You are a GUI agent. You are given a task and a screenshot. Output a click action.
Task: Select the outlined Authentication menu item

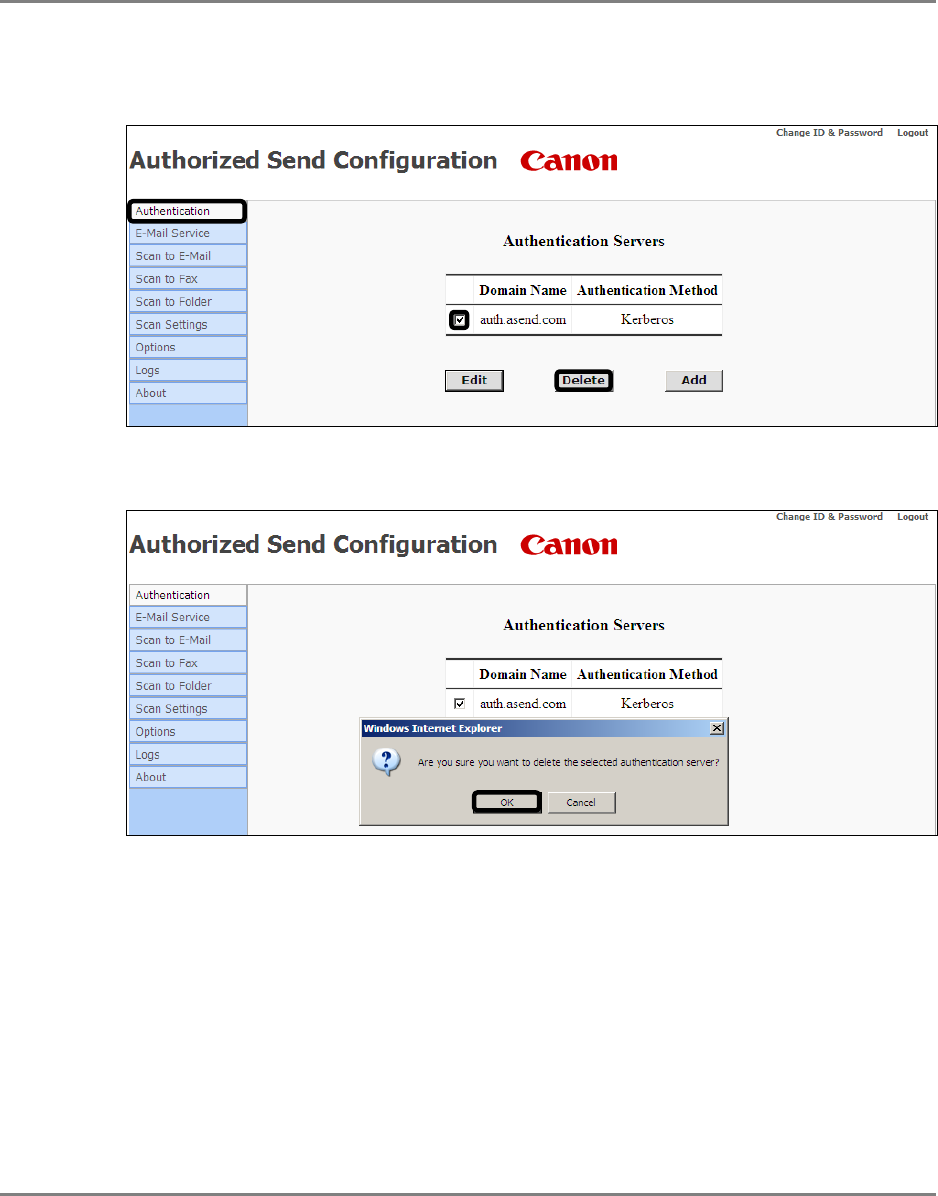[x=187, y=211]
